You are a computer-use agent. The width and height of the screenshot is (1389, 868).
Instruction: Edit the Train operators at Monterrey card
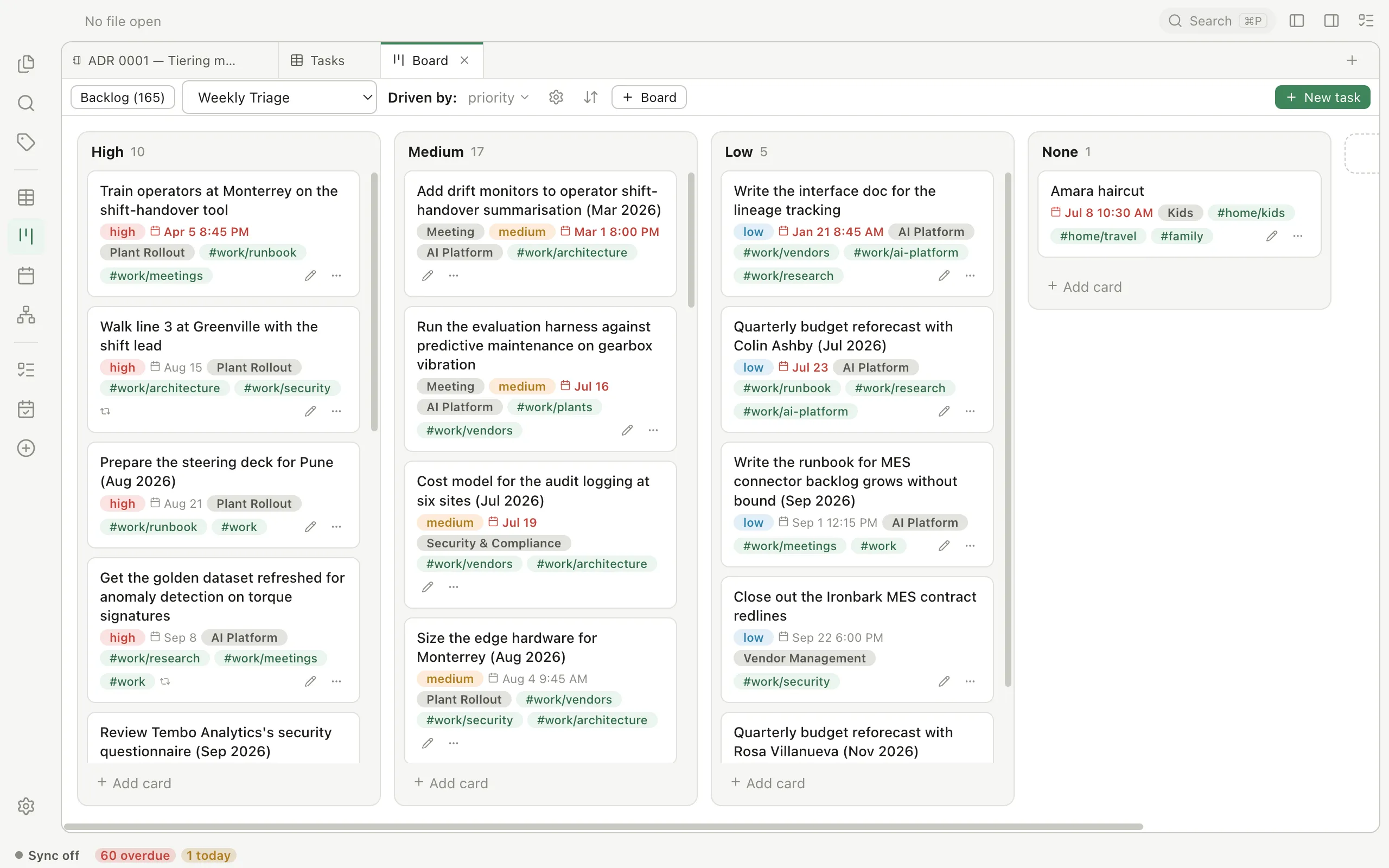coord(310,276)
